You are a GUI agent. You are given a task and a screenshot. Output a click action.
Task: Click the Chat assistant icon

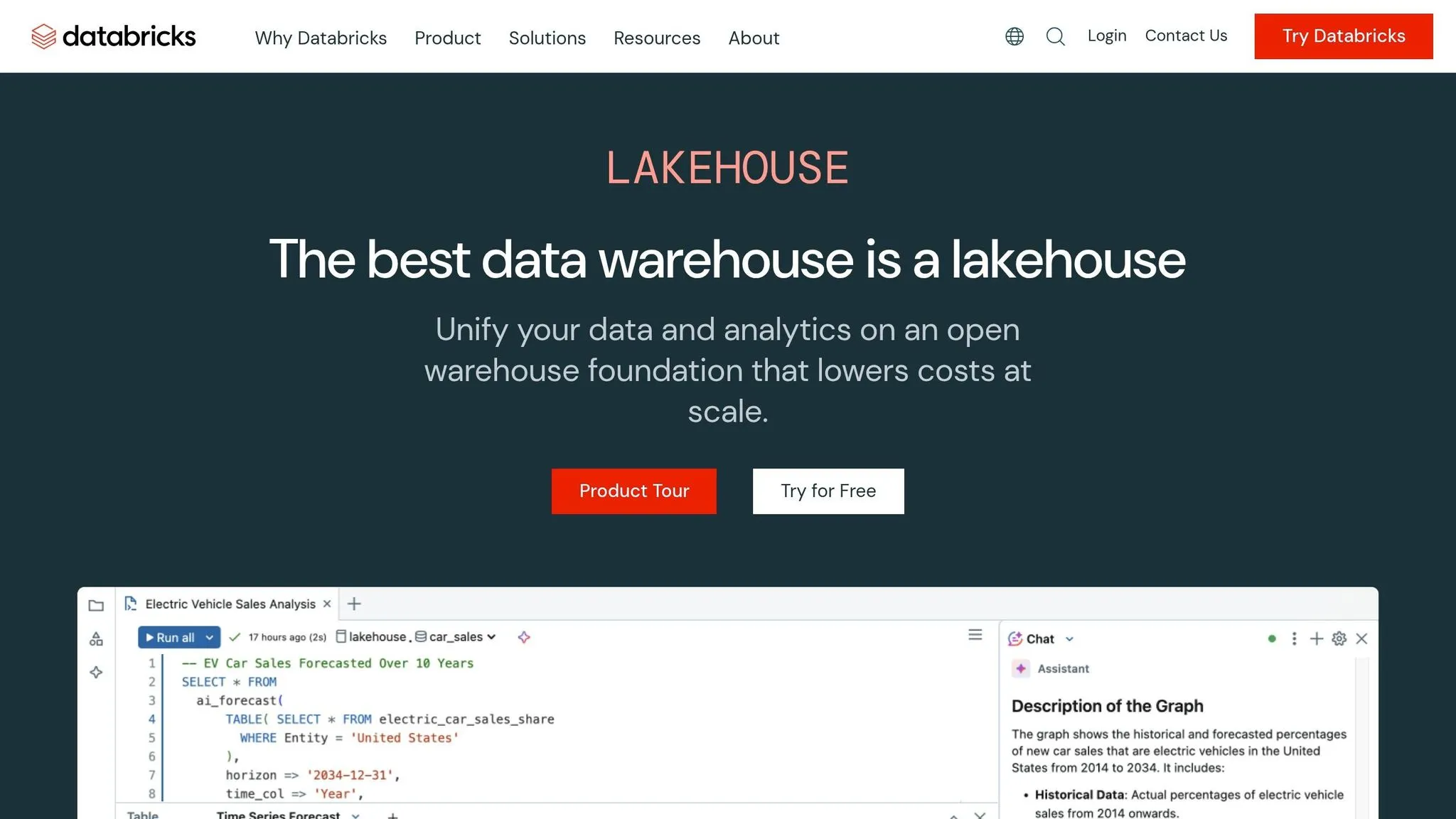[x=1015, y=638]
